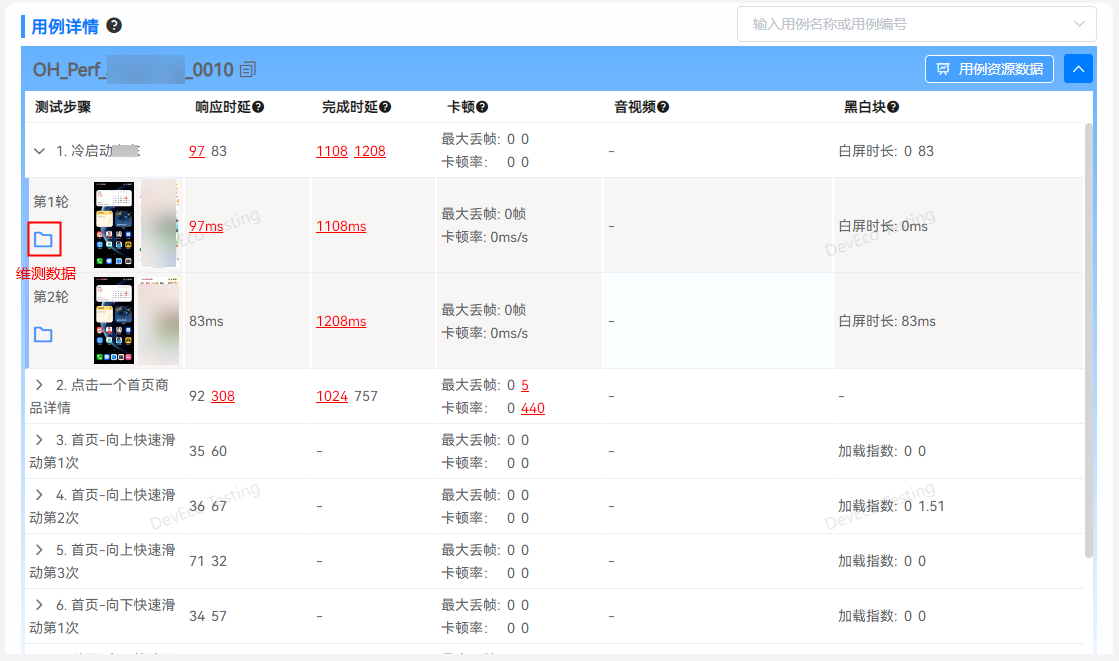Open 第1轮 maintenance data folder icon
The image size is (1119, 661).
(44, 239)
